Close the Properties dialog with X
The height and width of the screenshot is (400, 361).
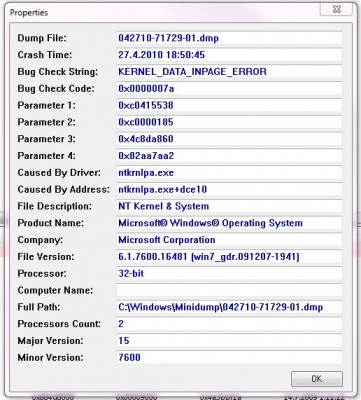(x=336, y=9)
